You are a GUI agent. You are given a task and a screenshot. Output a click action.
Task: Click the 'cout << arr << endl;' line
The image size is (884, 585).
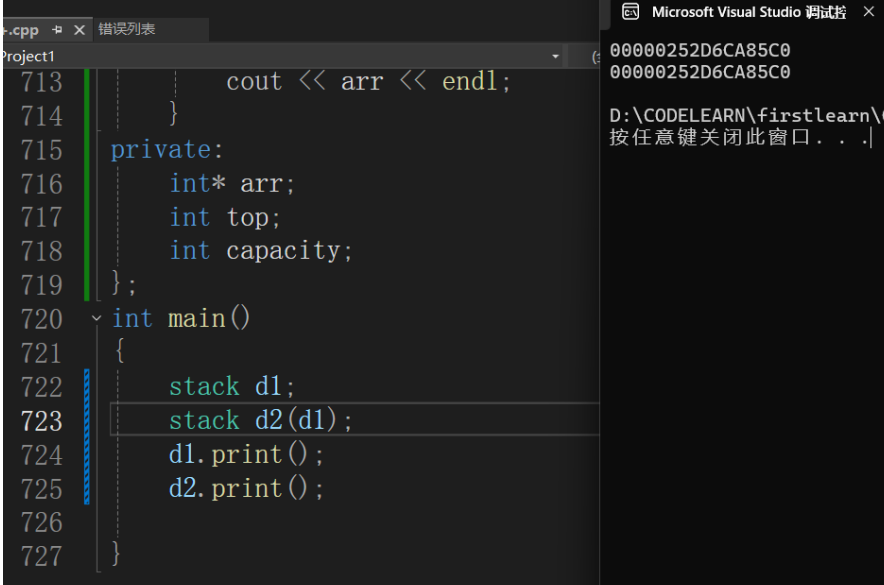point(369,81)
